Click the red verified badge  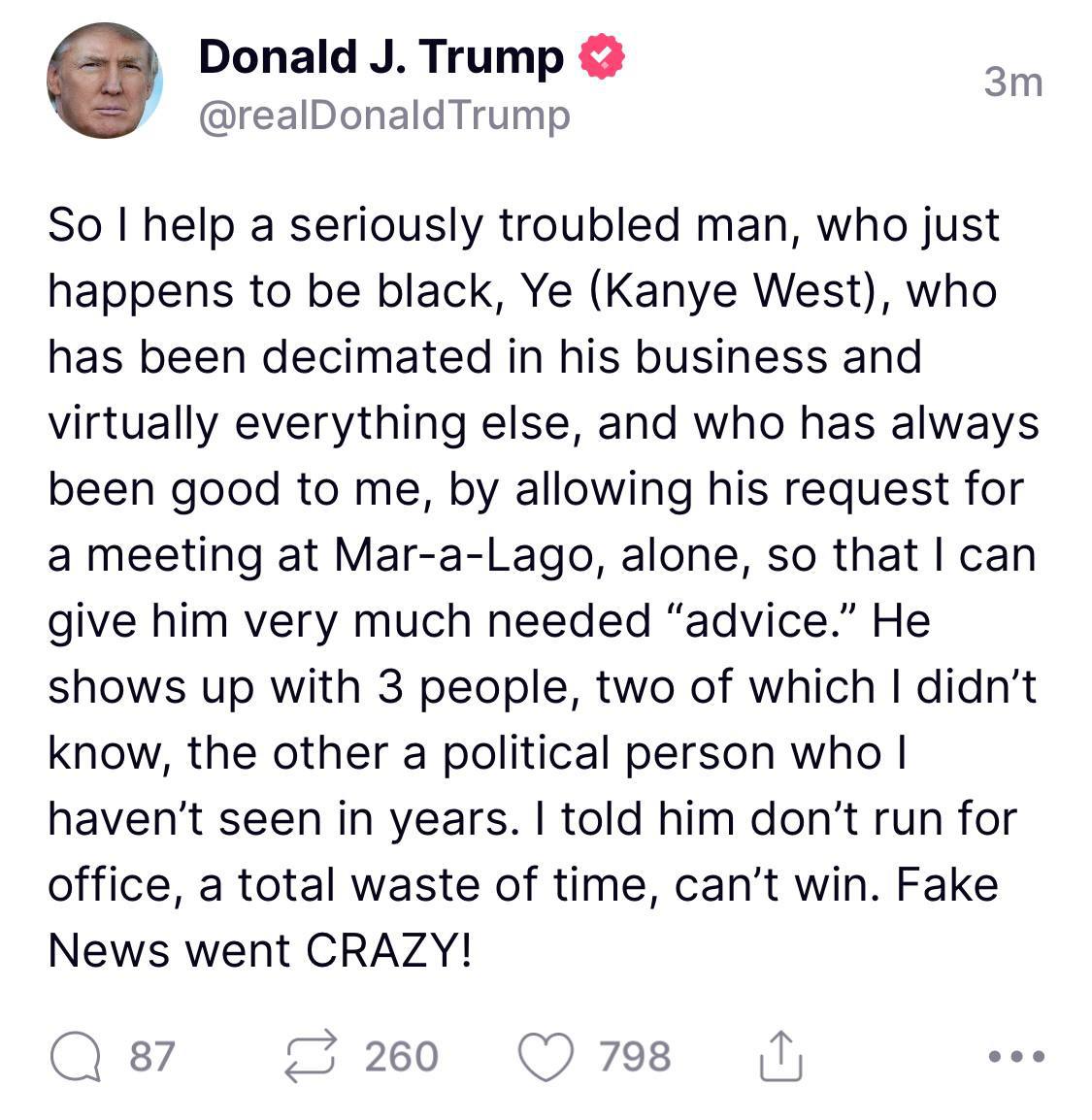[602, 56]
